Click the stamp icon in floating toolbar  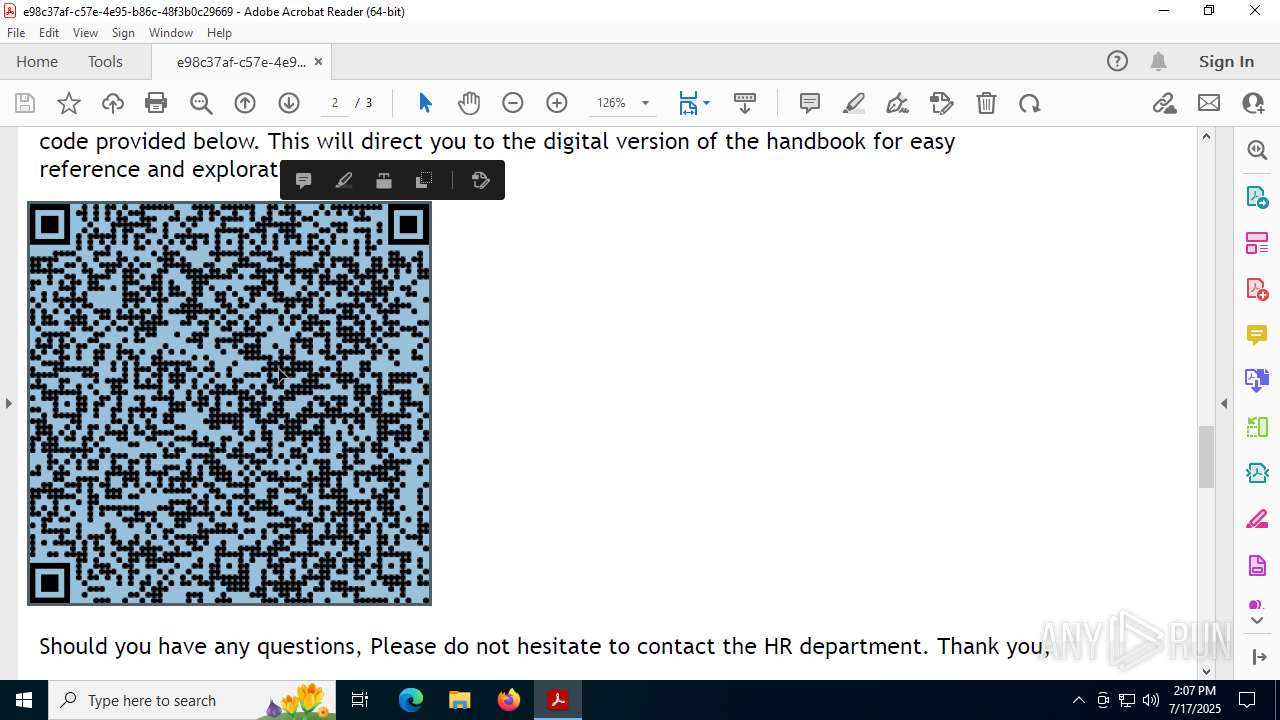tap(480, 180)
